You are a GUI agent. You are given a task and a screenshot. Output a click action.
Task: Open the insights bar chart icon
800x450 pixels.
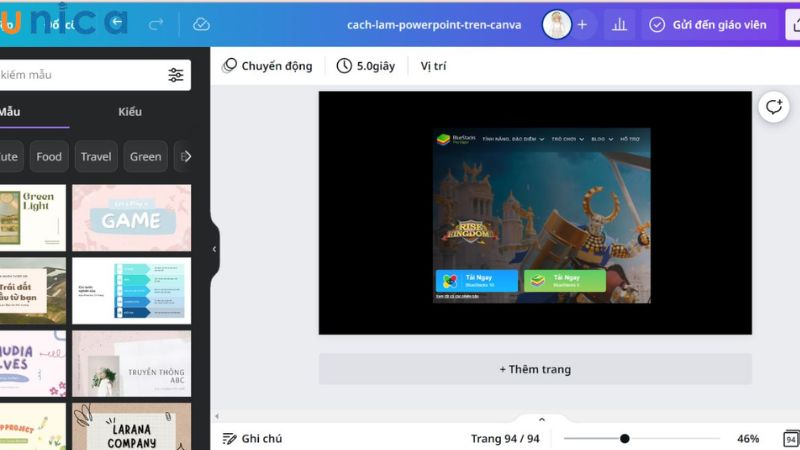click(x=619, y=24)
